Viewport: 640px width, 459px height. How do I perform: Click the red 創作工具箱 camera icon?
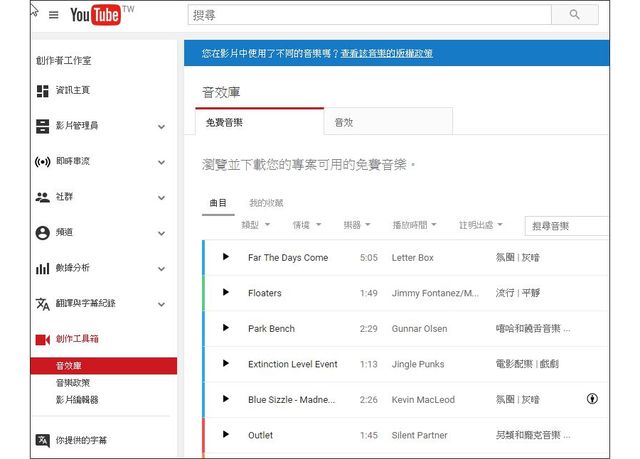(42, 339)
